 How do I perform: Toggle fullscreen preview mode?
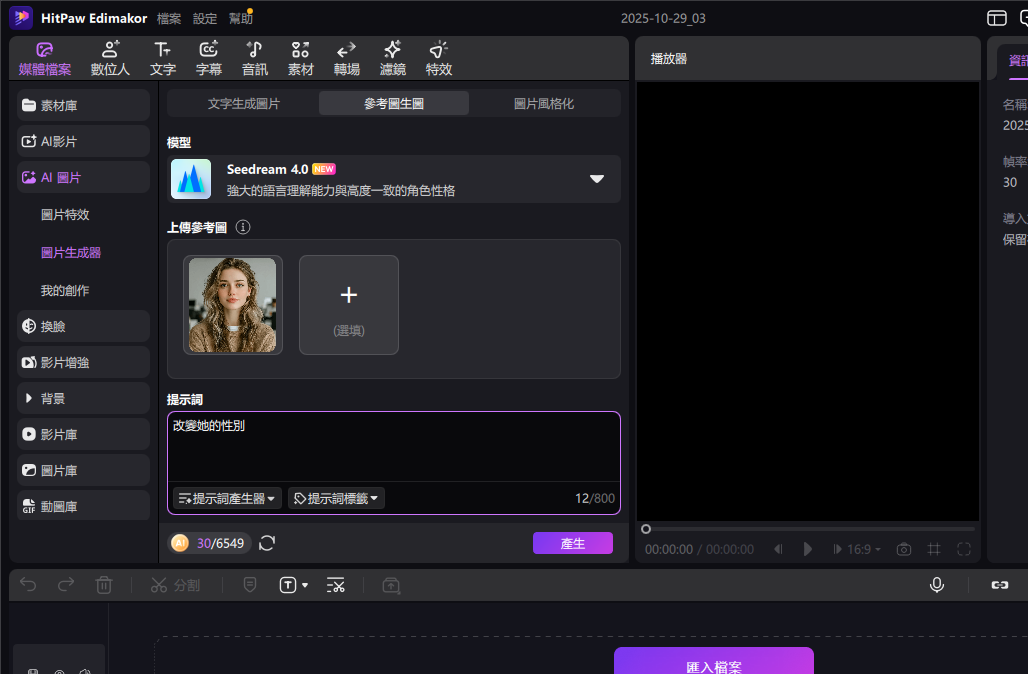963,549
